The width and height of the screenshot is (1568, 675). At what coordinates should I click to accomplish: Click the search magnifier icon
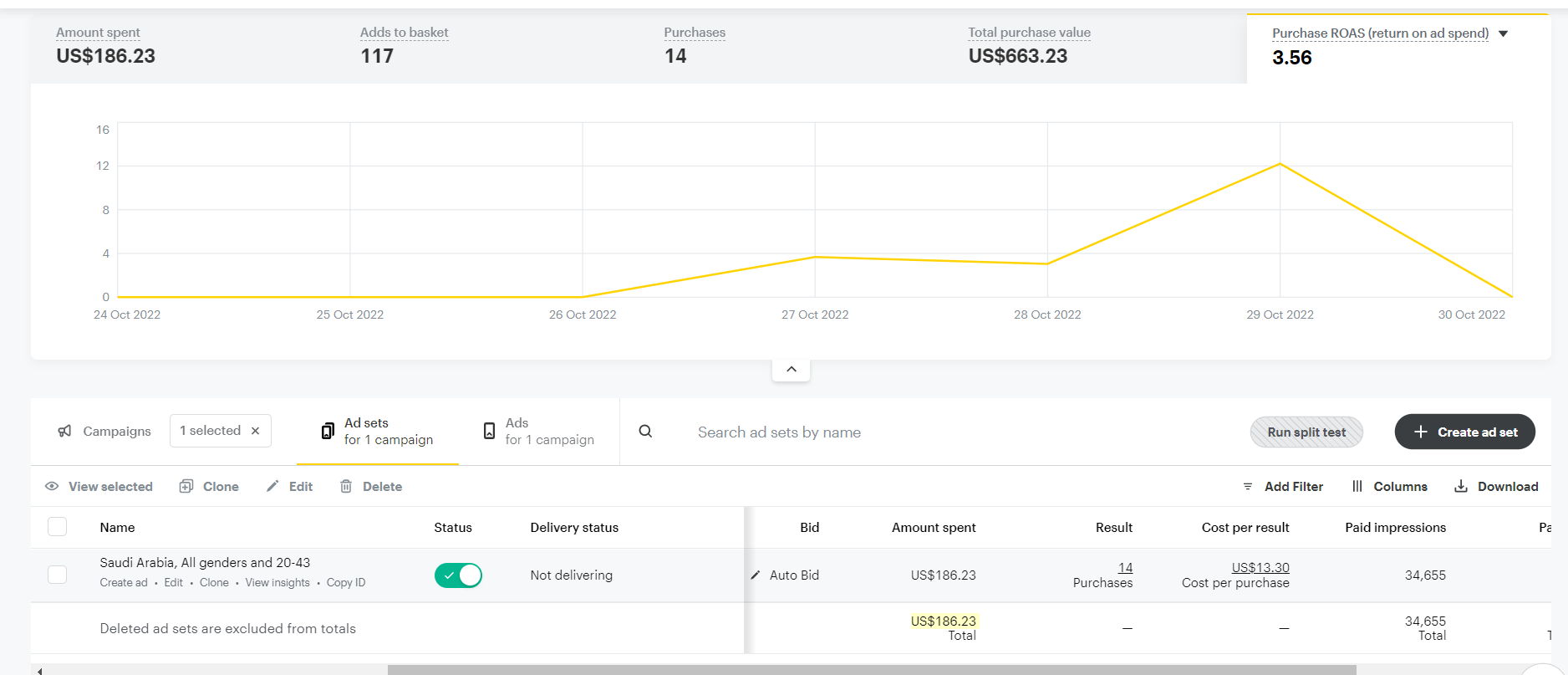[x=645, y=432]
